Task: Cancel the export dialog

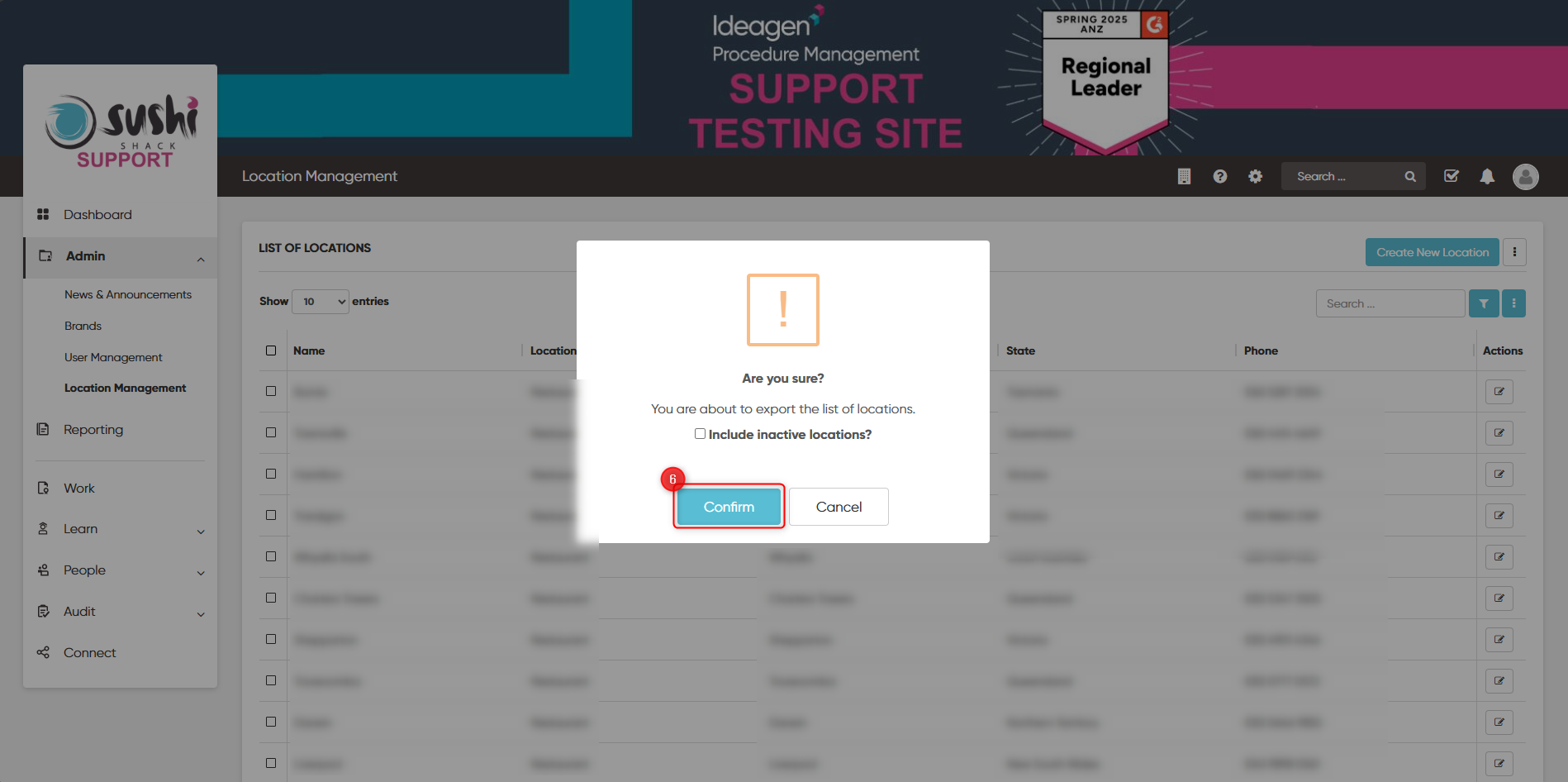Action: point(839,507)
